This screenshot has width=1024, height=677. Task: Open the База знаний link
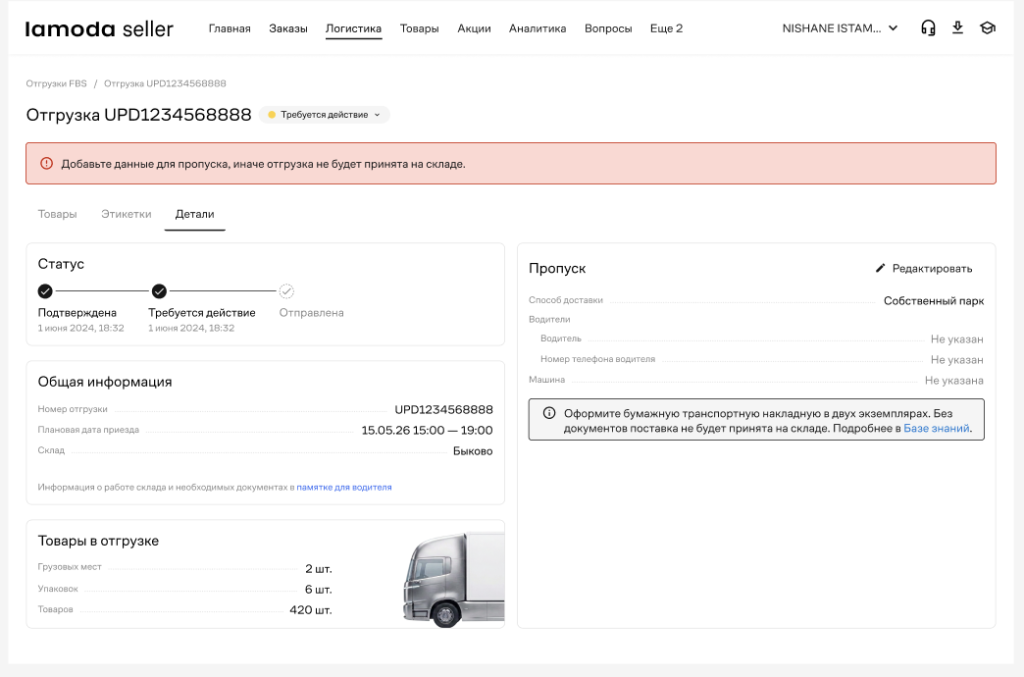click(936, 428)
